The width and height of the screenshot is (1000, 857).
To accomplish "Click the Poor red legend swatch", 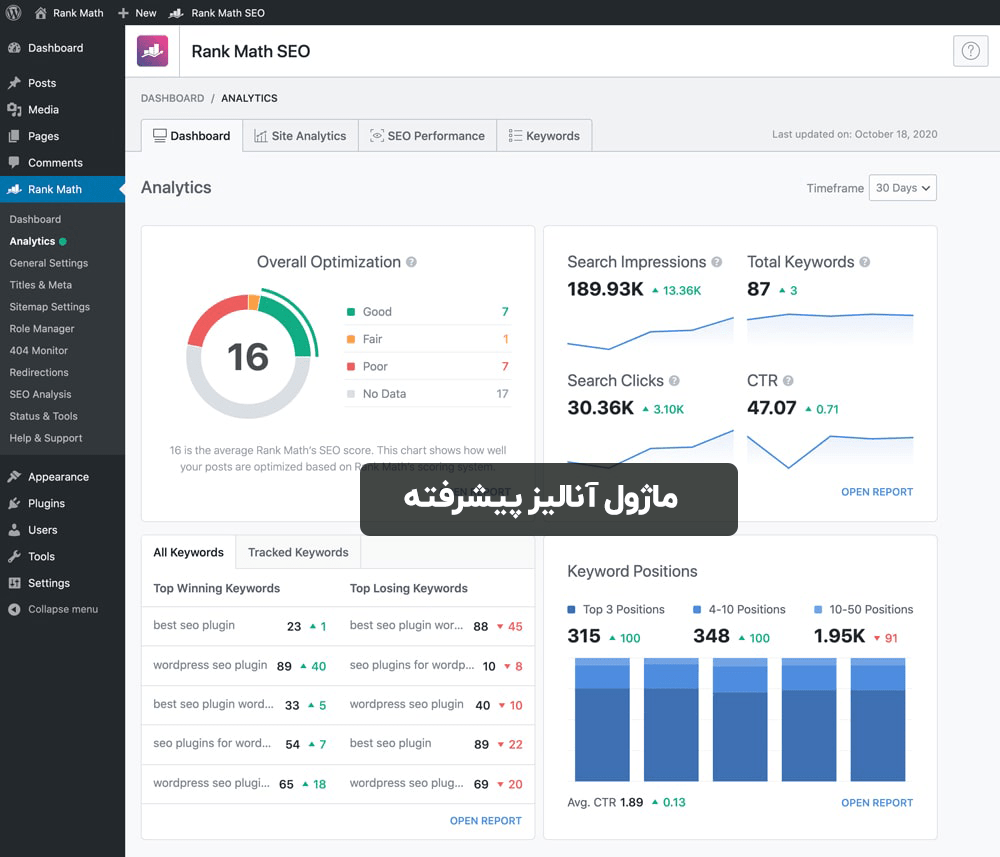I will pyautogui.click(x=350, y=367).
